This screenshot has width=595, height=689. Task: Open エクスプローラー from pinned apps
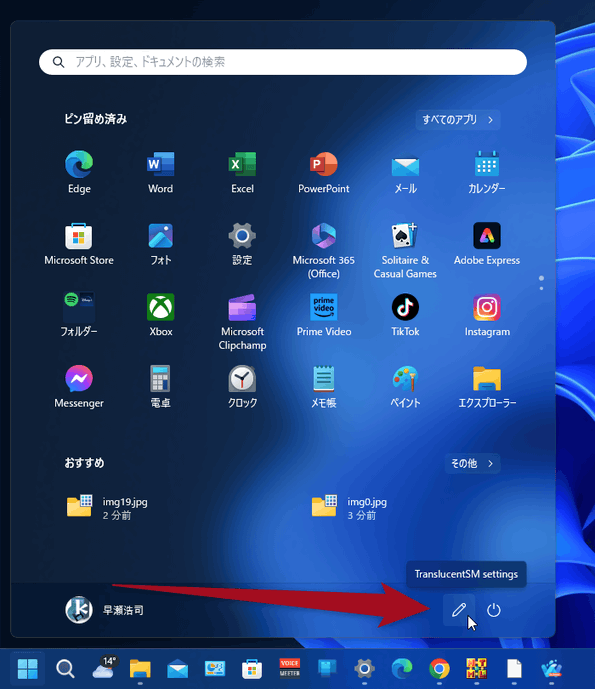[x=487, y=387]
